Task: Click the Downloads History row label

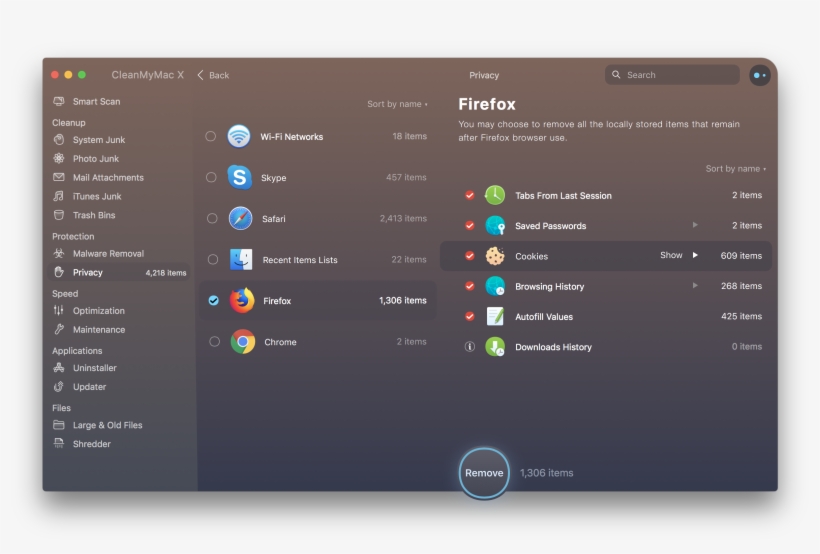Action: [553, 347]
